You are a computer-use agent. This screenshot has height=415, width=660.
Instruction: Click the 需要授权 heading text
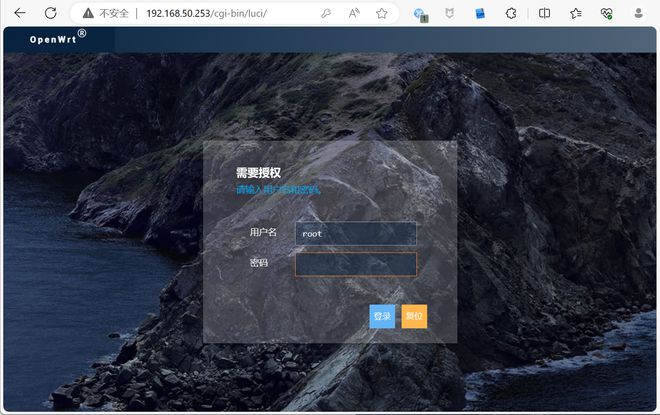pos(258,173)
